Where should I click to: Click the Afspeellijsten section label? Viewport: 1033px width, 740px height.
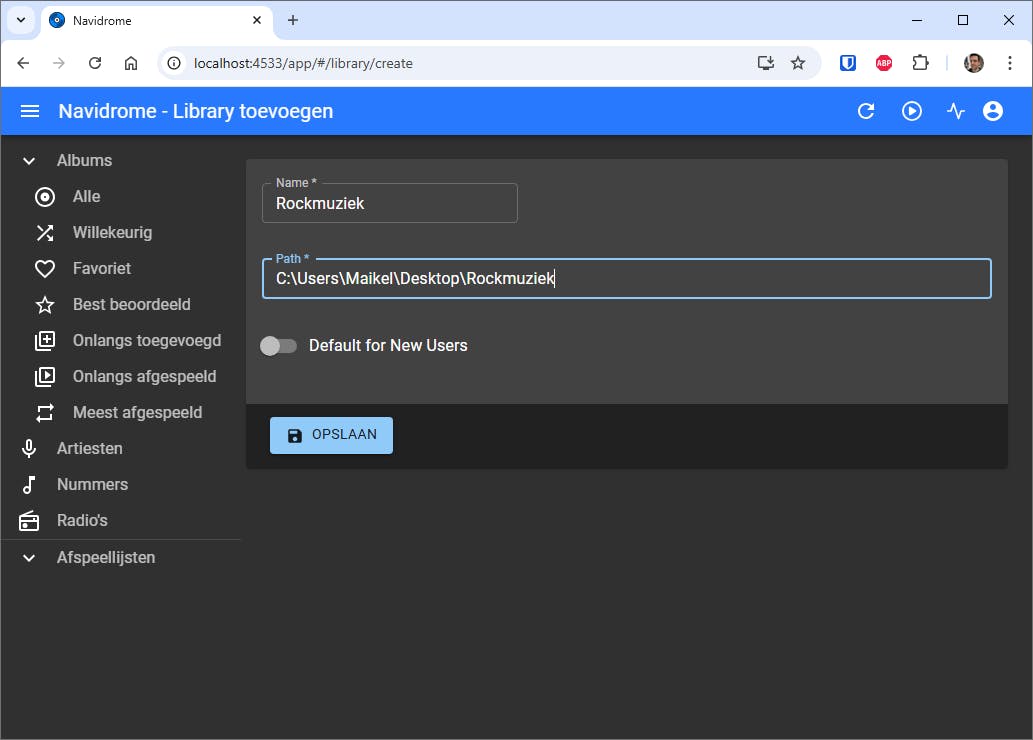click(106, 558)
